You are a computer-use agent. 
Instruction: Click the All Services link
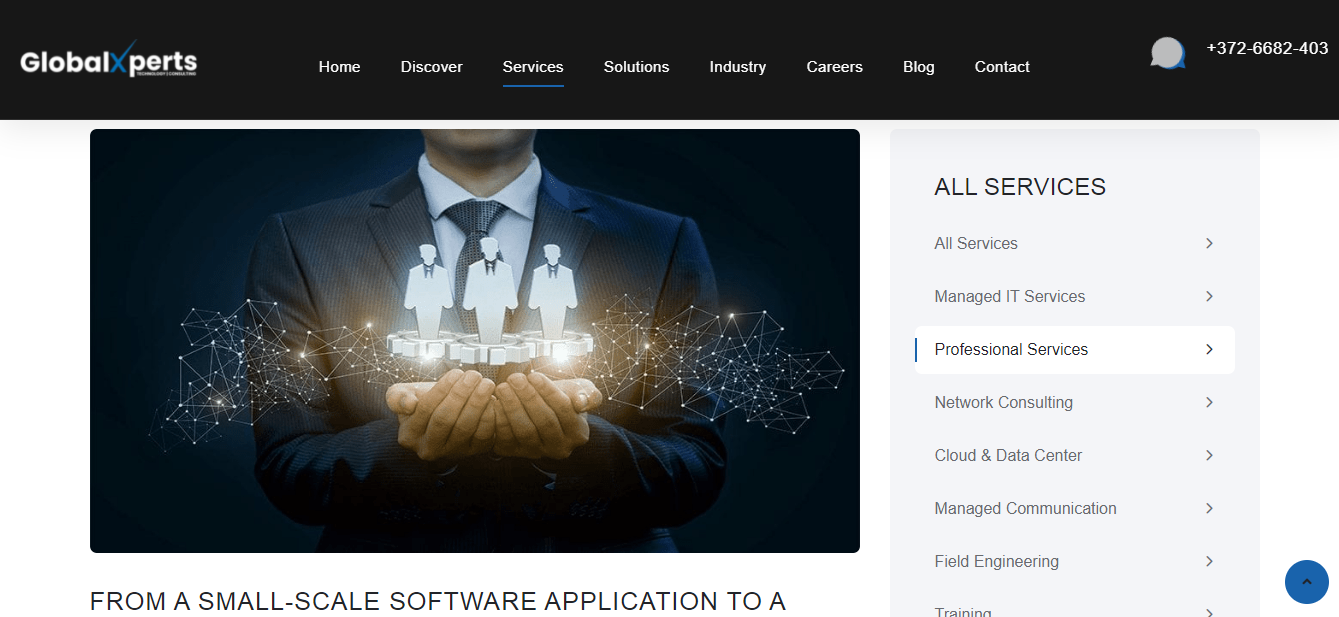(975, 243)
